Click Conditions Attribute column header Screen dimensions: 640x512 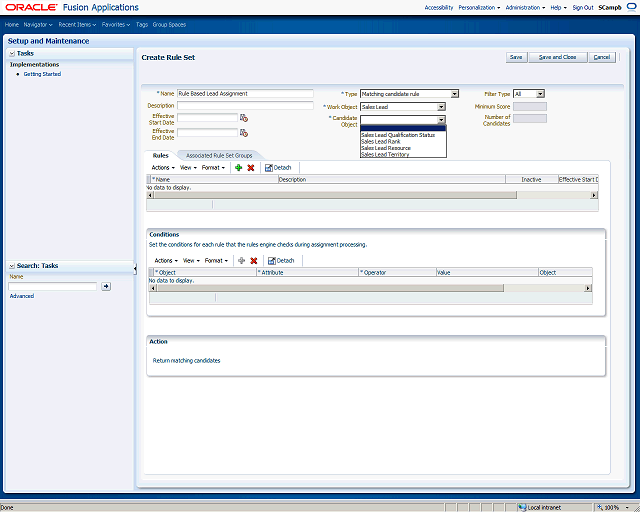point(307,272)
